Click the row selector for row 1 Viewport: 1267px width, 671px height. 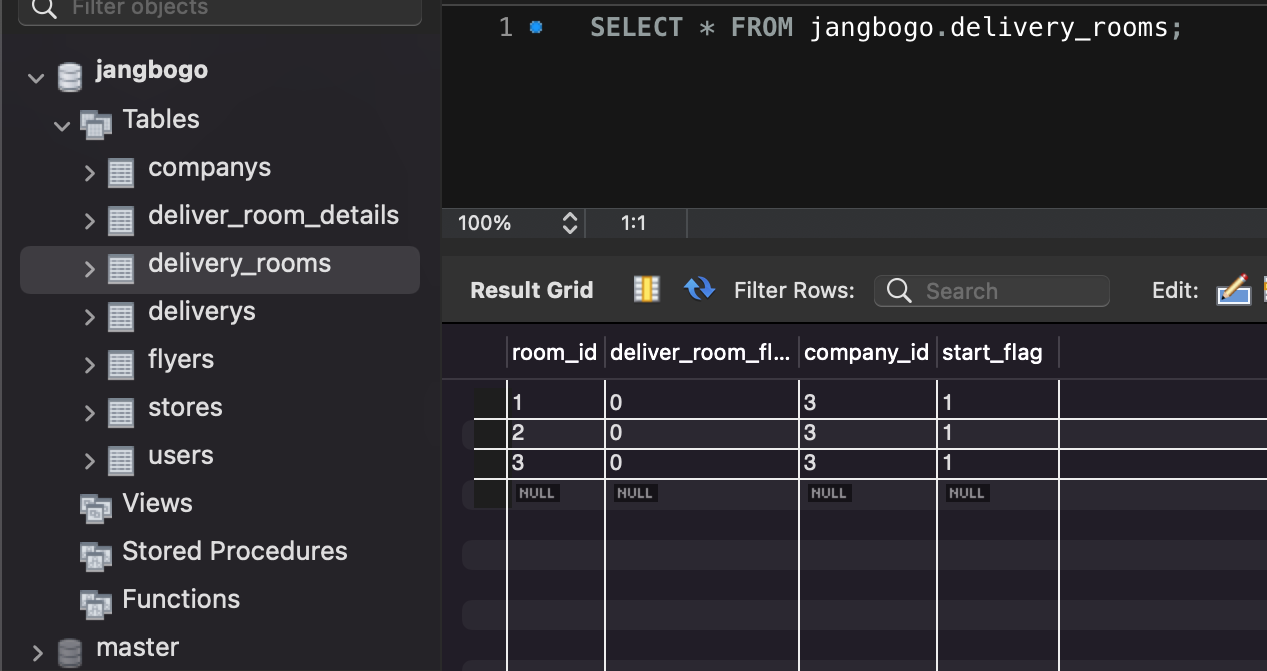coord(489,403)
